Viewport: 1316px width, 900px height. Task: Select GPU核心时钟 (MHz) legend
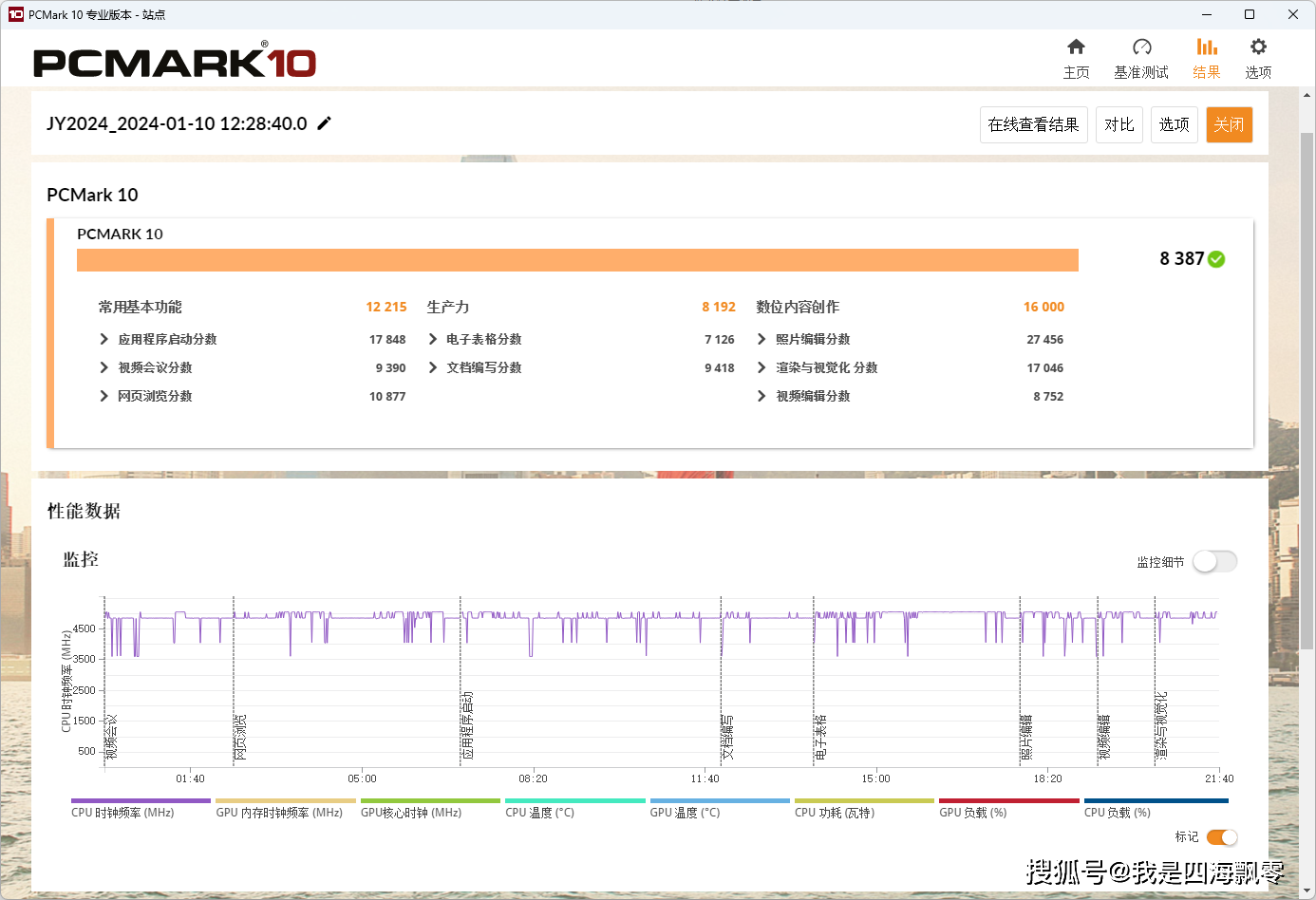[x=430, y=808]
